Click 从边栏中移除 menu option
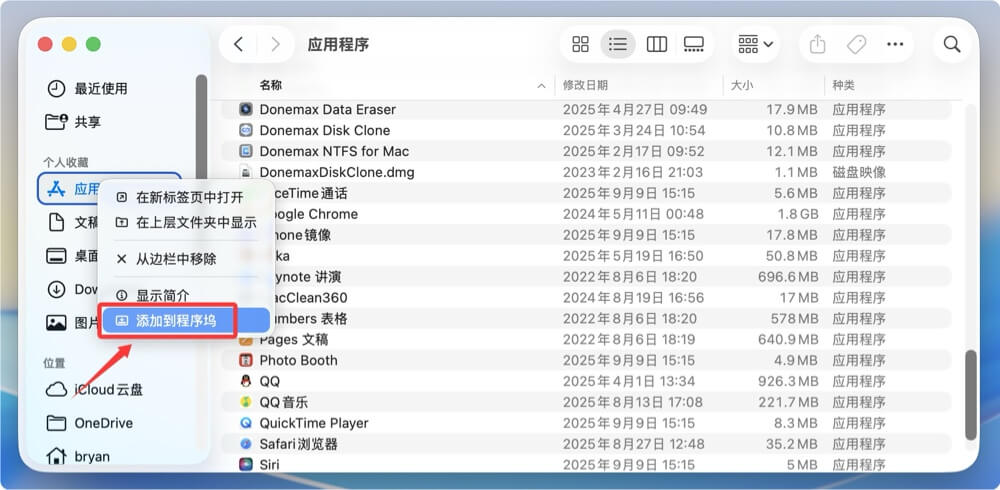Image resolution: width=1000 pixels, height=490 pixels. click(x=176, y=259)
